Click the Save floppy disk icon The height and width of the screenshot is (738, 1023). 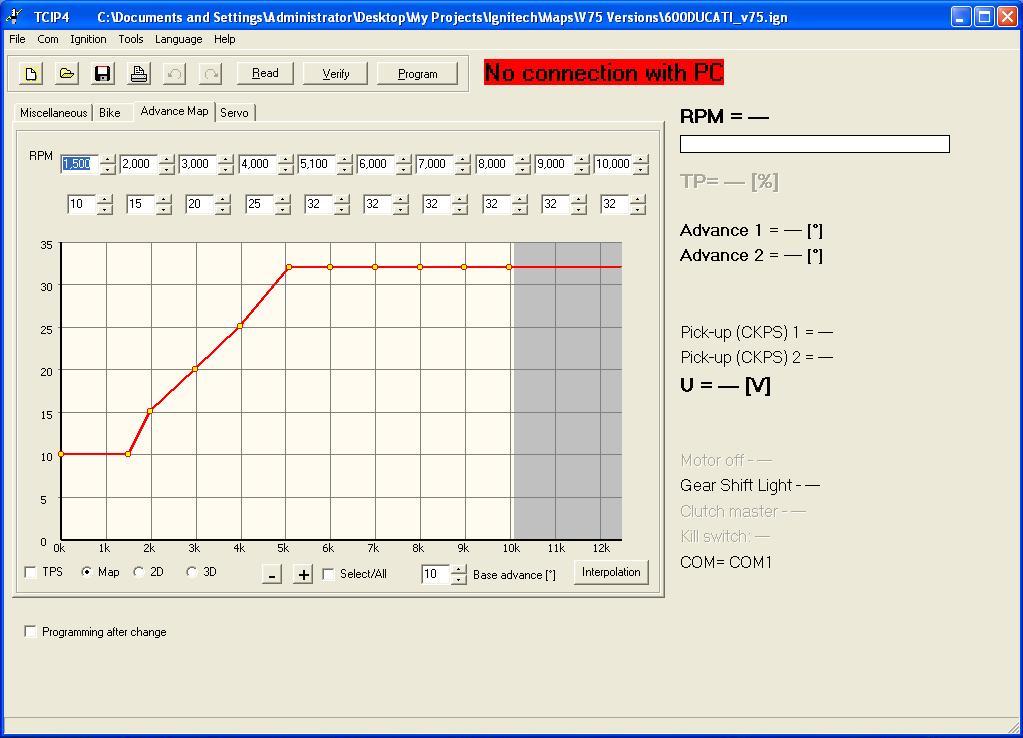102,74
